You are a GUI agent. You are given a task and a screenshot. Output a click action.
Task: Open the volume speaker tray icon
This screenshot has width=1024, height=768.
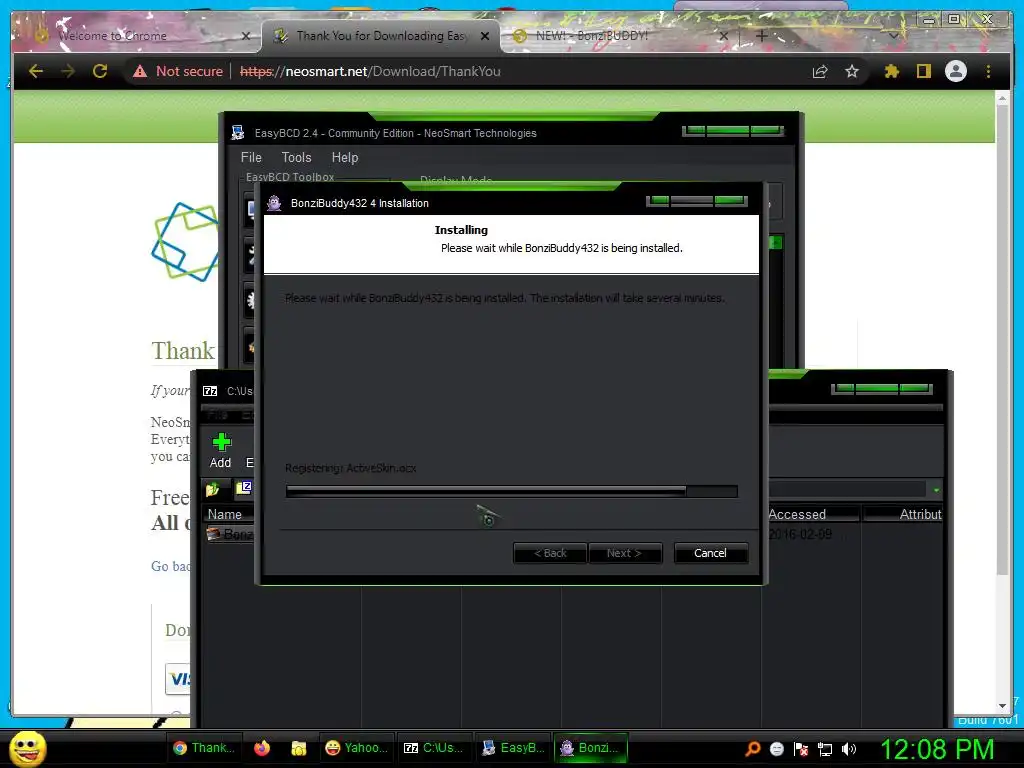(x=848, y=748)
